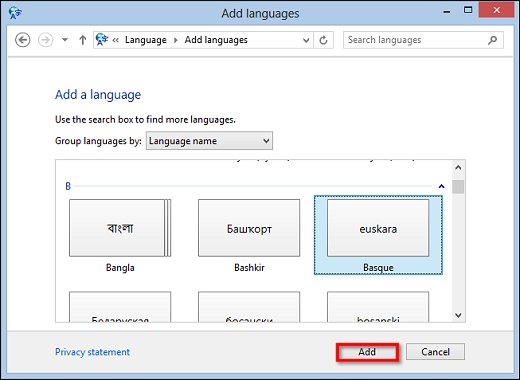Go up one level with Up arrow

click(x=82, y=40)
